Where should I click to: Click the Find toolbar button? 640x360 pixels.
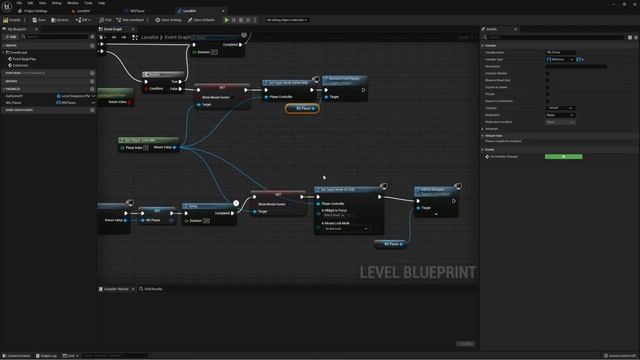(106, 20)
